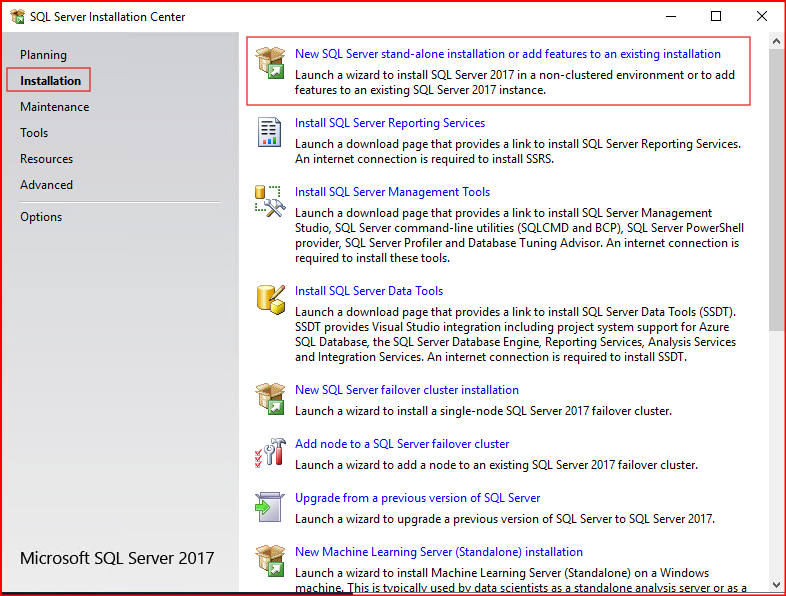Maximize the Installation Center window
The height and width of the screenshot is (596, 786).
(716, 17)
